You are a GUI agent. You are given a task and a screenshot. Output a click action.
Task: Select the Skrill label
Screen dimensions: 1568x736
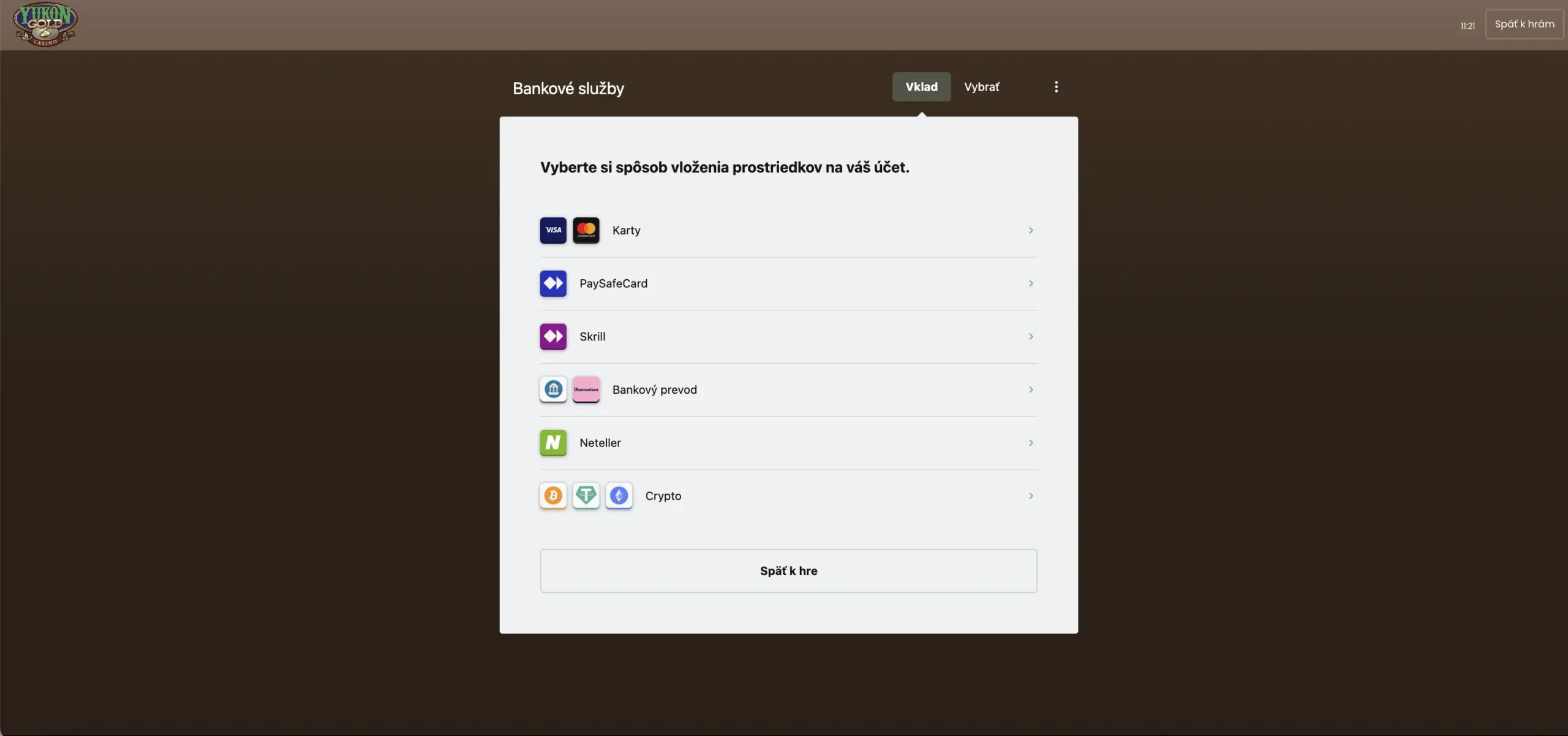pyautogui.click(x=592, y=337)
